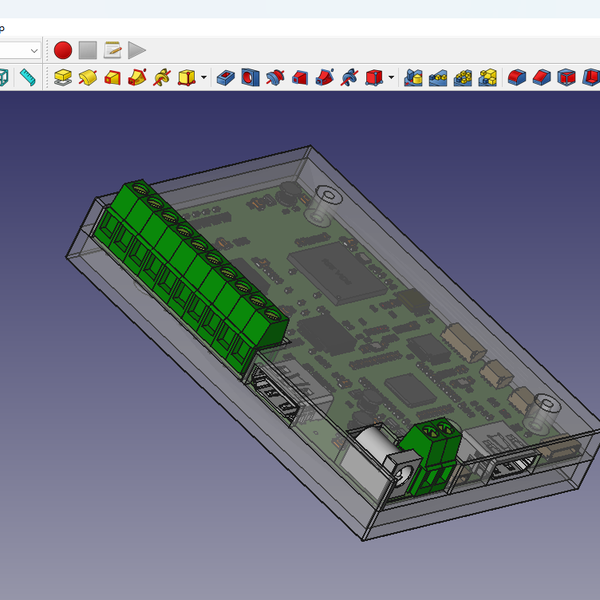Select the Revolution tool
The height and width of the screenshot is (600, 600).
point(87,77)
